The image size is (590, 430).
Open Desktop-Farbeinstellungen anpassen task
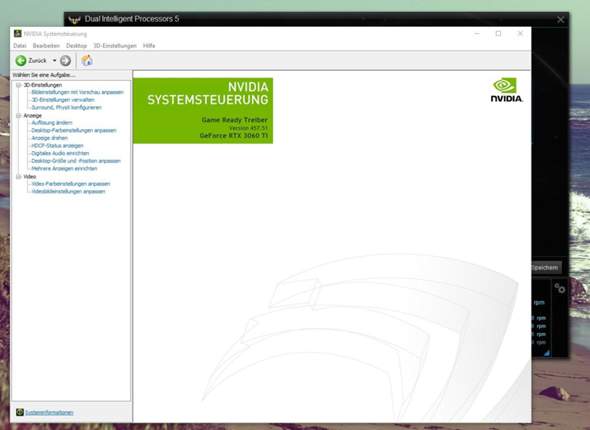[74, 130]
